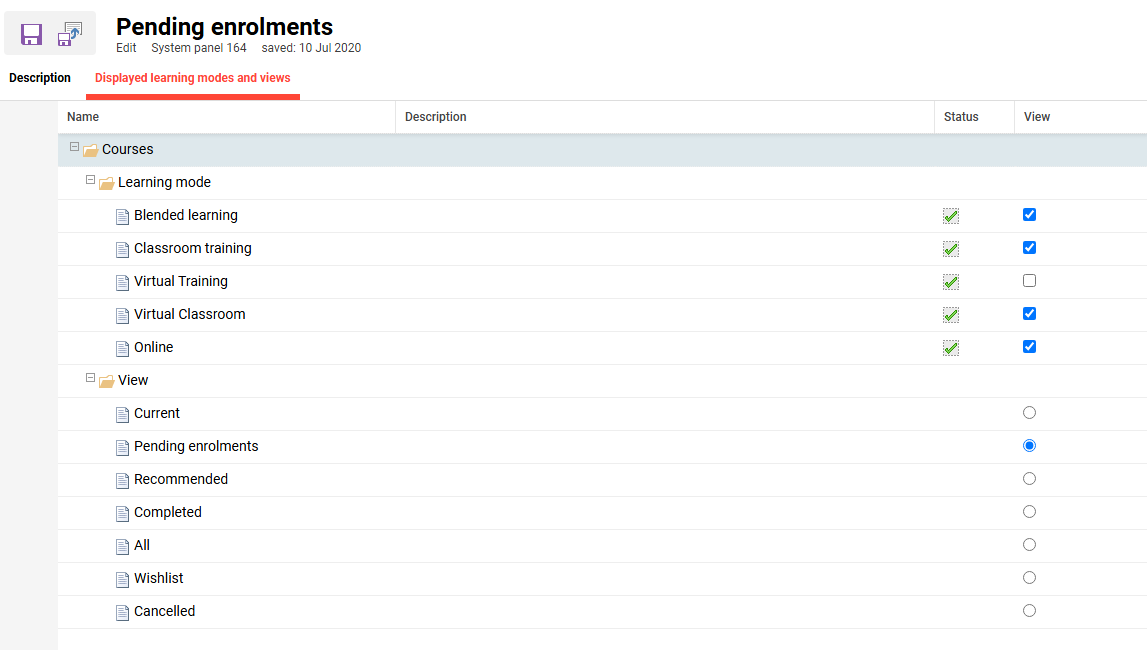
Task: Click the Save floppy disk icon
Action: [x=31, y=34]
